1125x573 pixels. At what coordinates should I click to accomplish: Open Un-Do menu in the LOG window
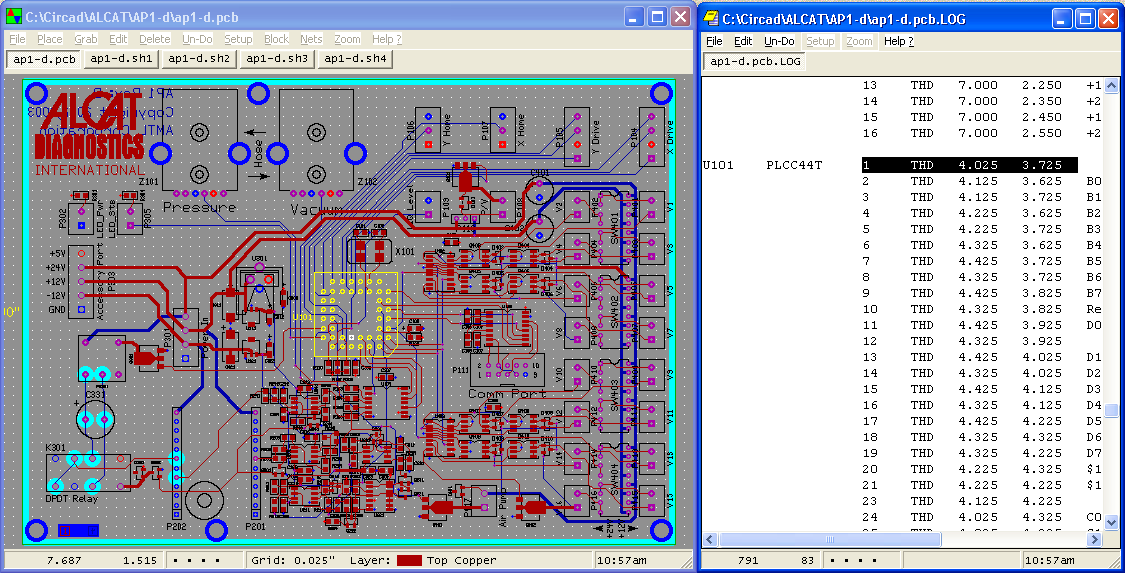(779, 41)
